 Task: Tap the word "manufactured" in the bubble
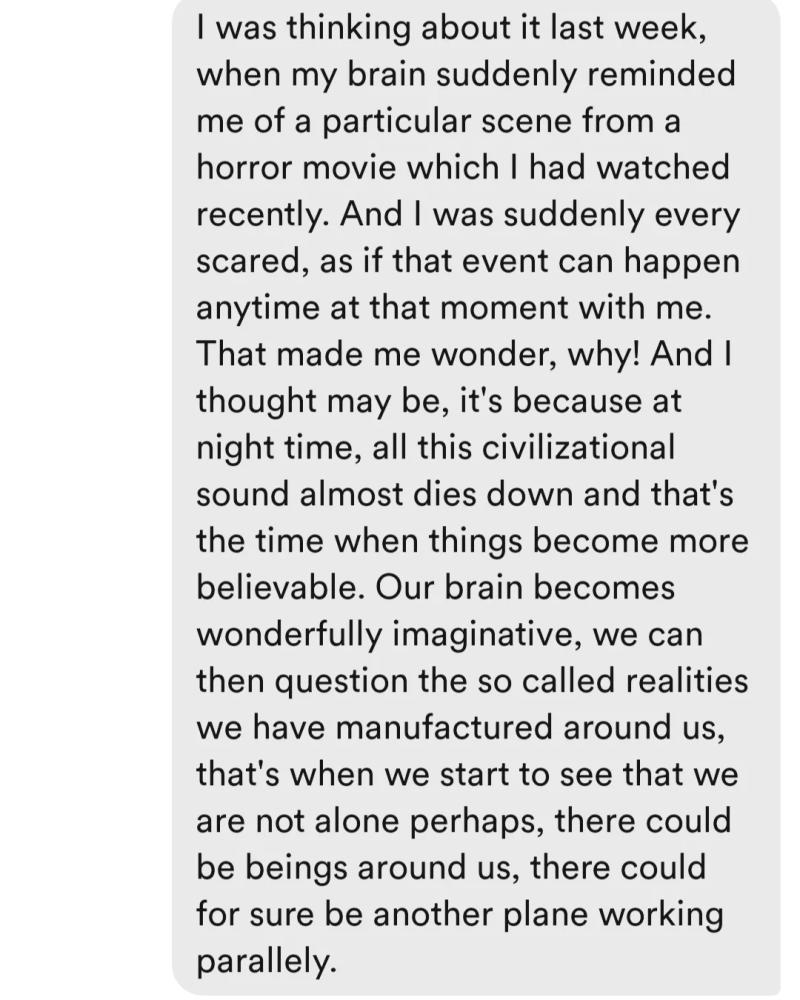tap(443, 727)
